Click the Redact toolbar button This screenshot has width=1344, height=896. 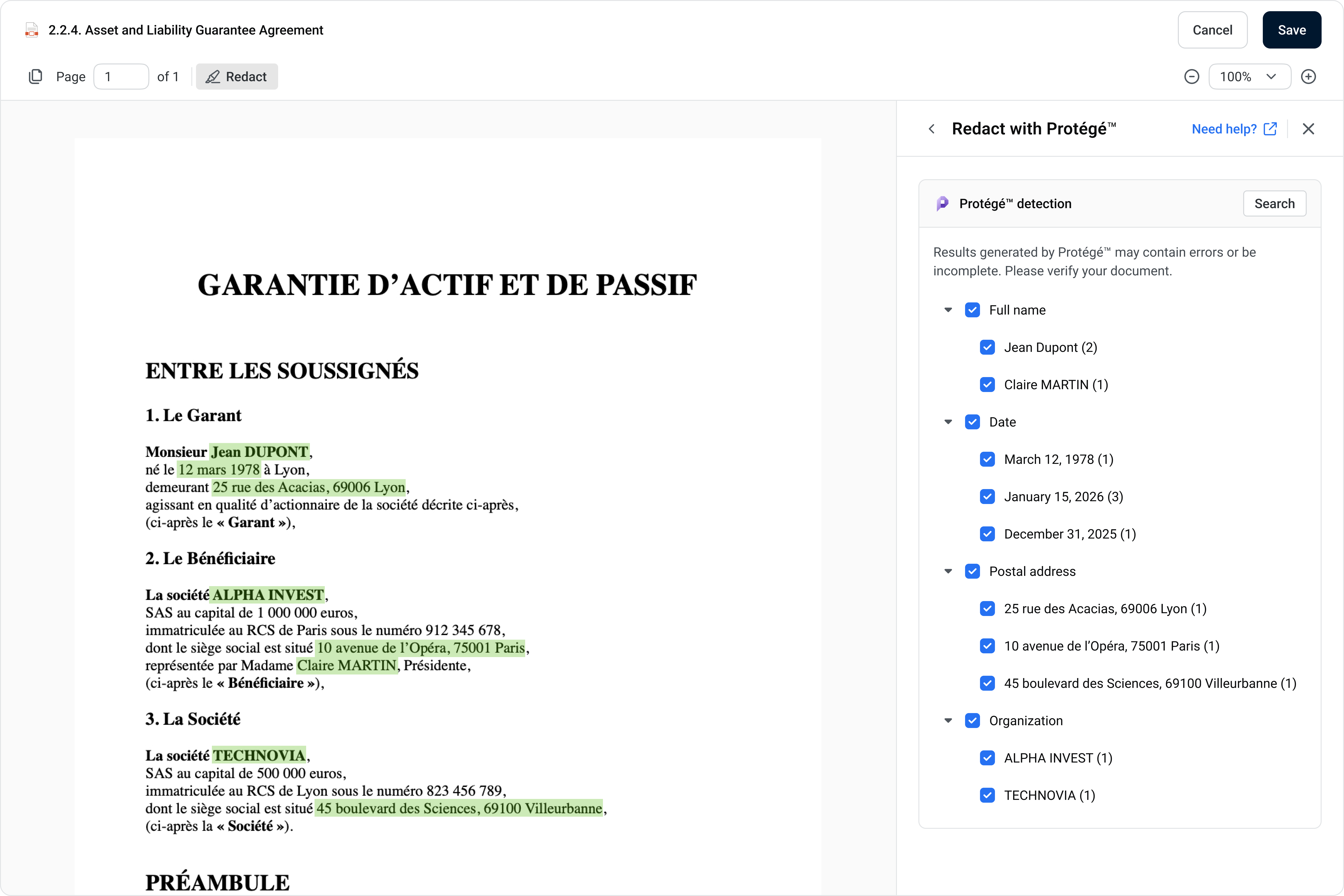pyautogui.click(x=237, y=77)
